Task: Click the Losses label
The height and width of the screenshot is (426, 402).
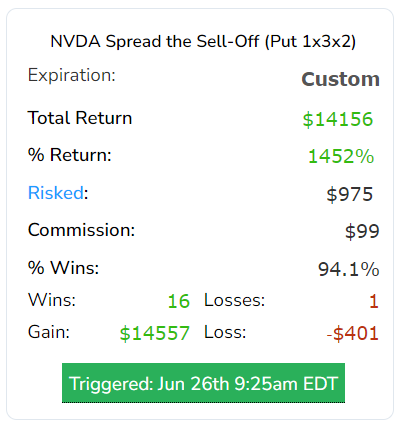Action: pos(234,300)
